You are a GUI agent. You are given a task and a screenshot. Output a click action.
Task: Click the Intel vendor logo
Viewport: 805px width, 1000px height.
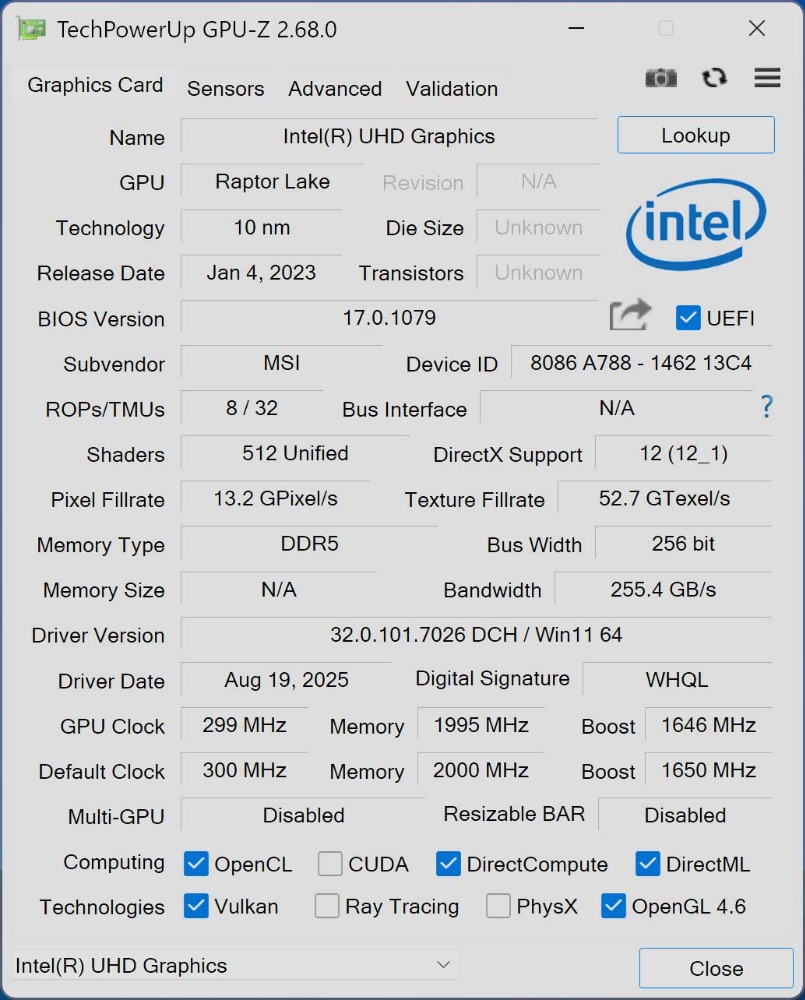pyautogui.click(x=696, y=226)
